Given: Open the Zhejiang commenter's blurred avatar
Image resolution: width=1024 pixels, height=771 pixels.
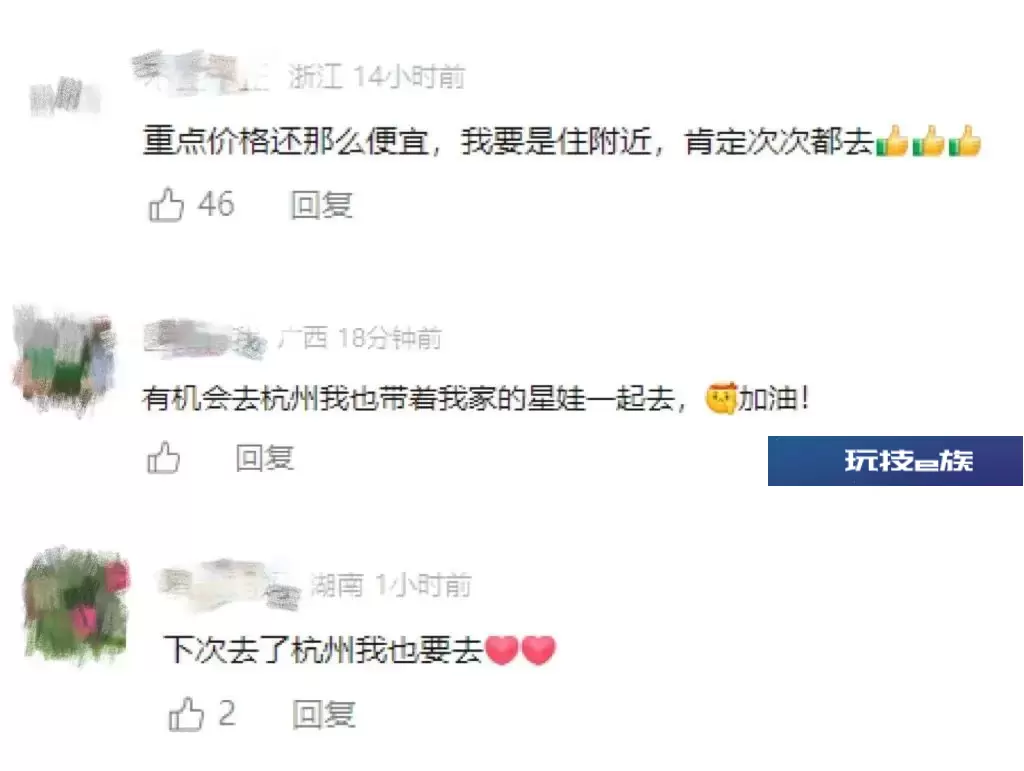Looking at the screenshot, I should pos(64,97).
